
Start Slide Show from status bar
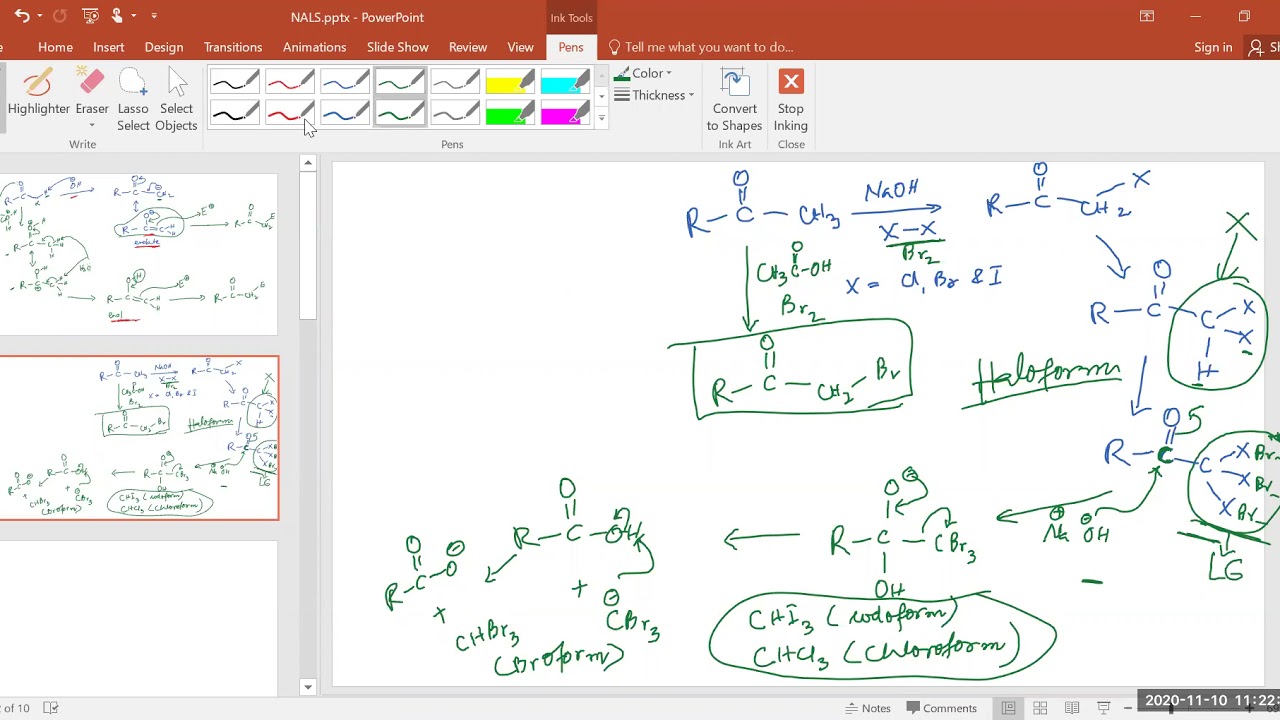point(1104,708)
